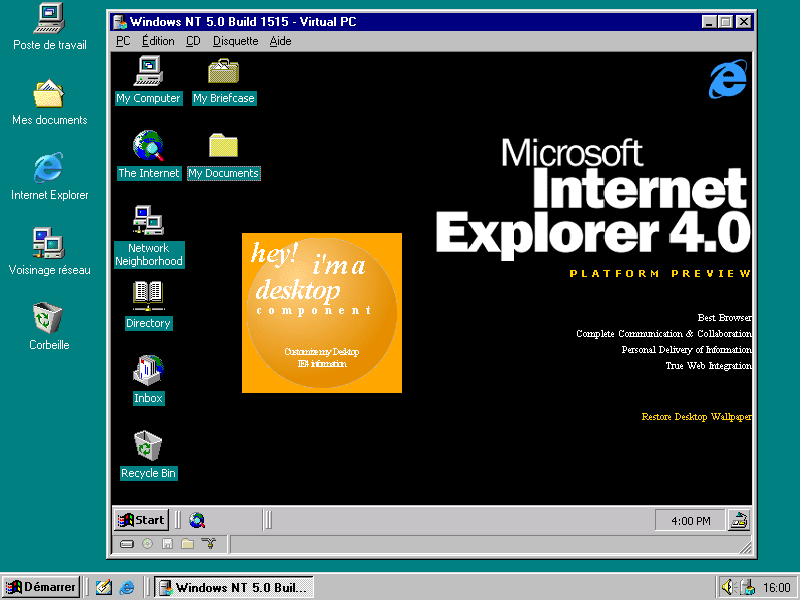
Task: Click the resize grip at Virtual PC window corner
Action: [x=746, y=547]
